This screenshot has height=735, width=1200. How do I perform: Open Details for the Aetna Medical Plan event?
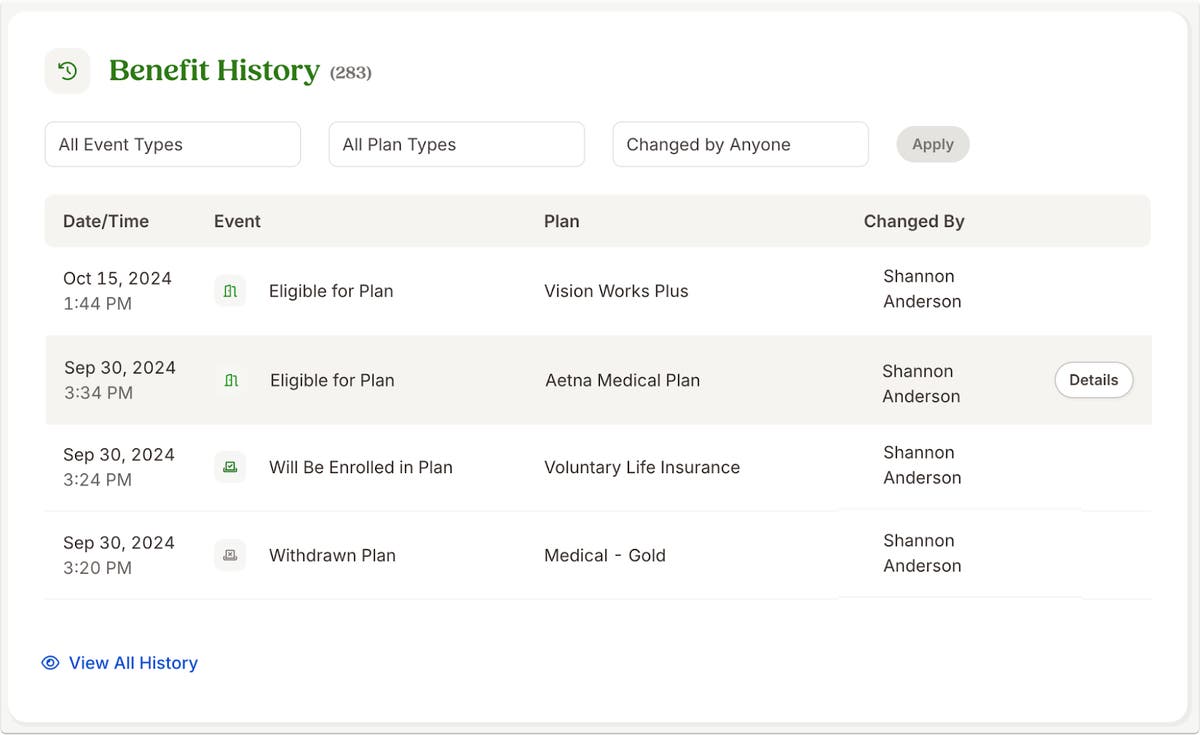1093,380
